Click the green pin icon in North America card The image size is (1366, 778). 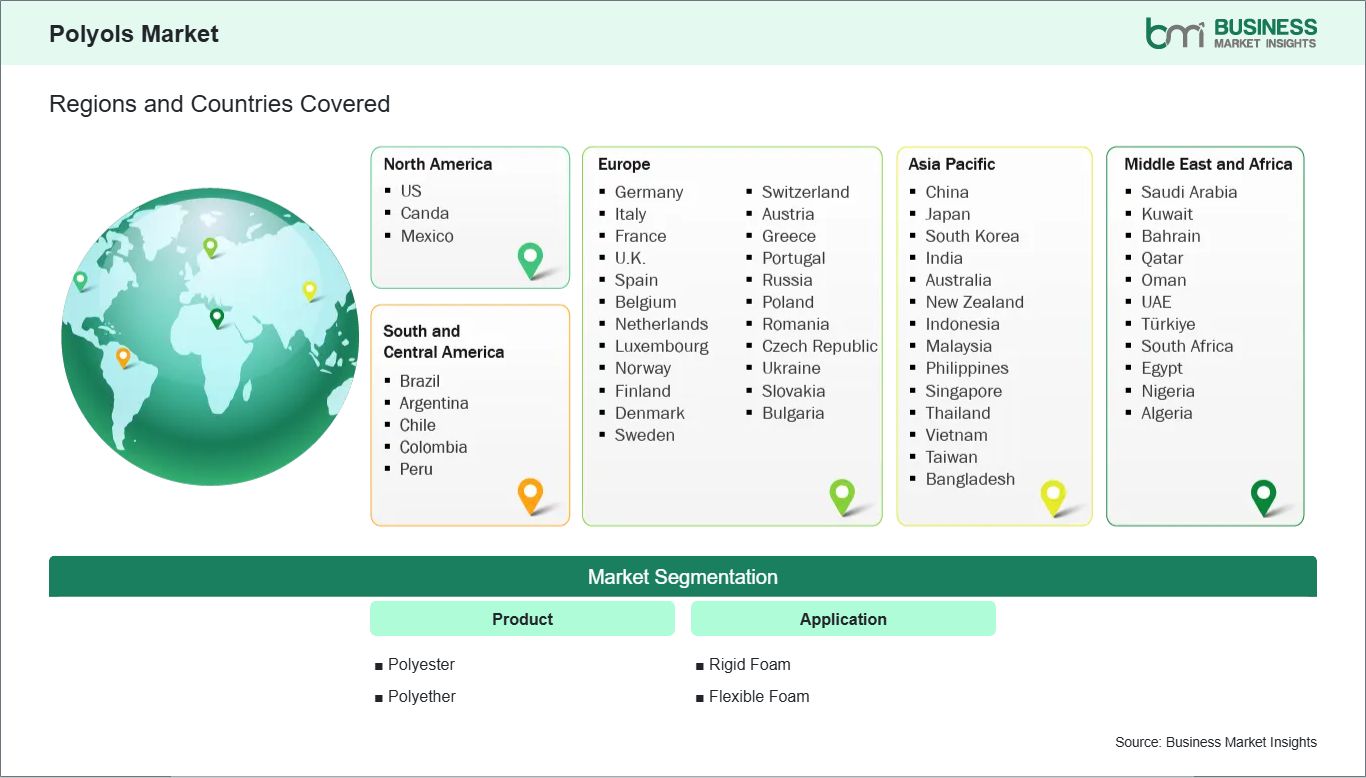tap(529, 259)
